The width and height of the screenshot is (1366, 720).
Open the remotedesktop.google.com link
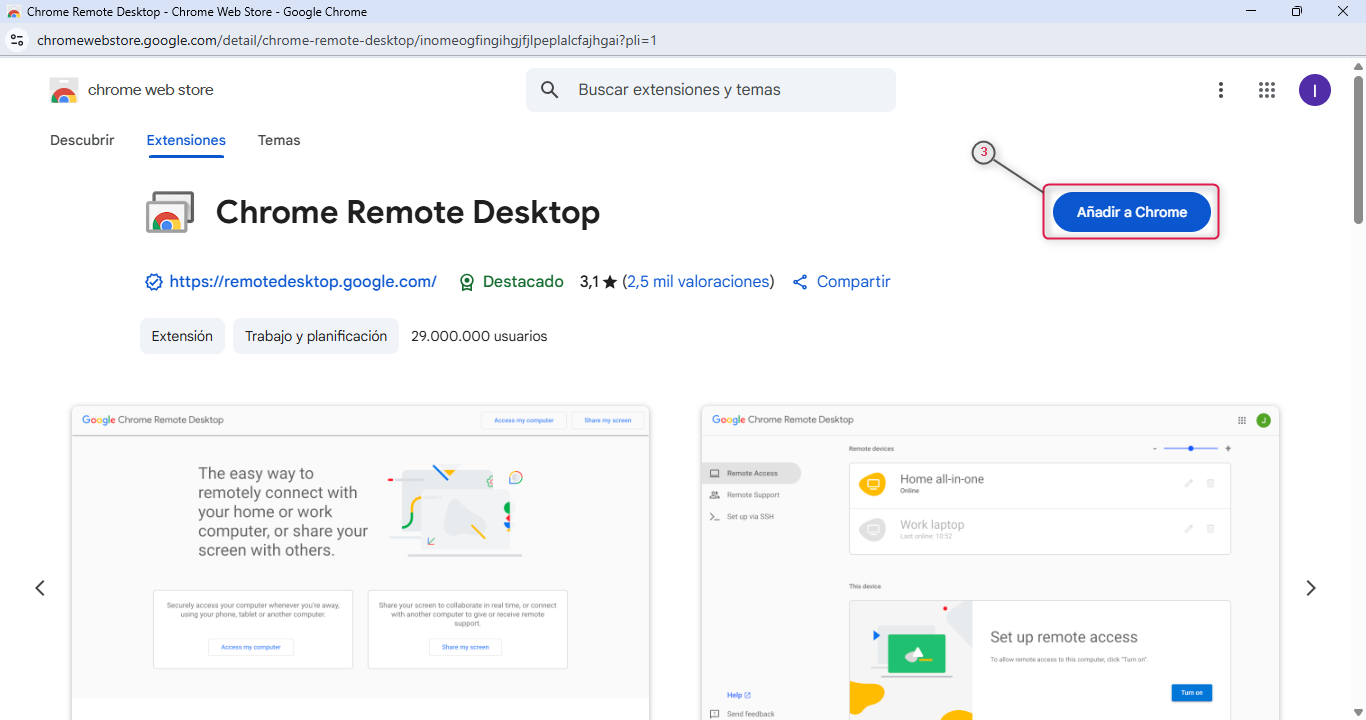(303, 282)
